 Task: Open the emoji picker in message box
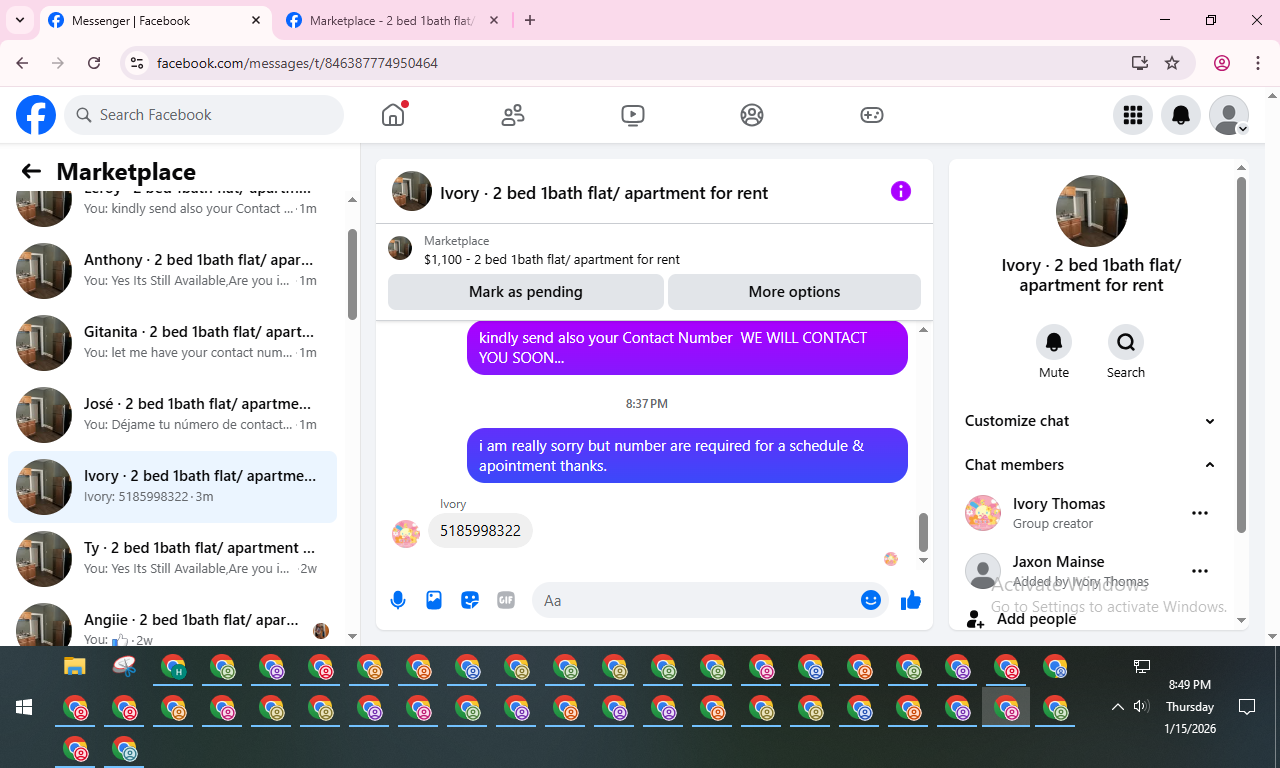871,600
